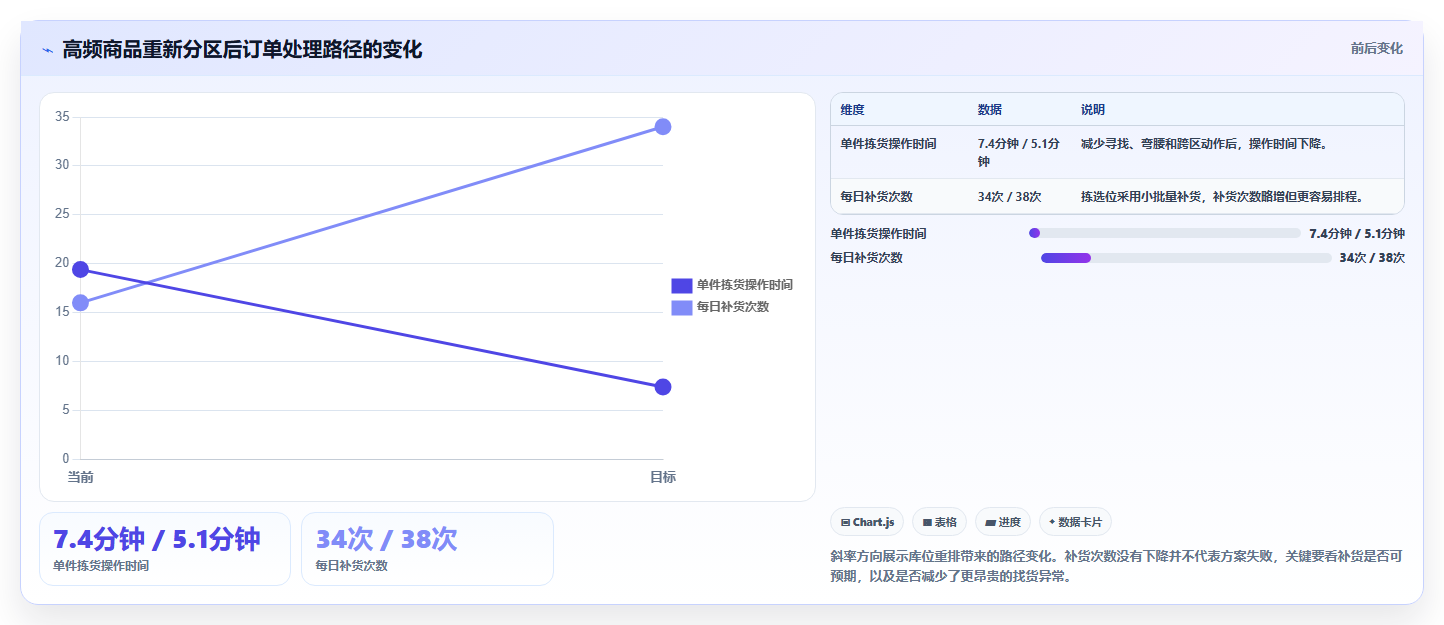Open the 7.4分钟 / 5.1分钟 data card

[165, 549]
